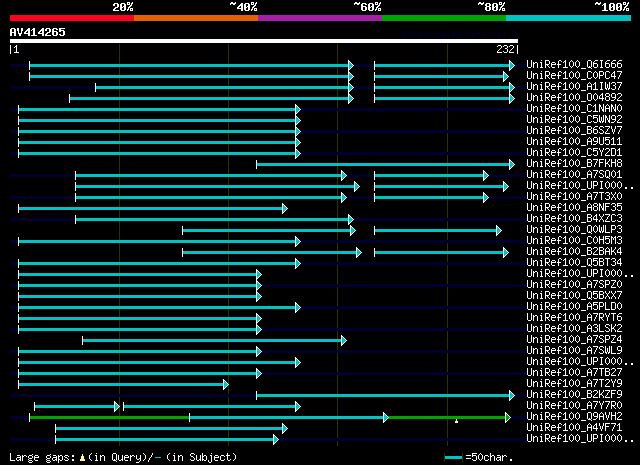The image size is (640, 465).
Task: Select the UniRef100_A7SPZ4 label
Action: click(574, 340)
